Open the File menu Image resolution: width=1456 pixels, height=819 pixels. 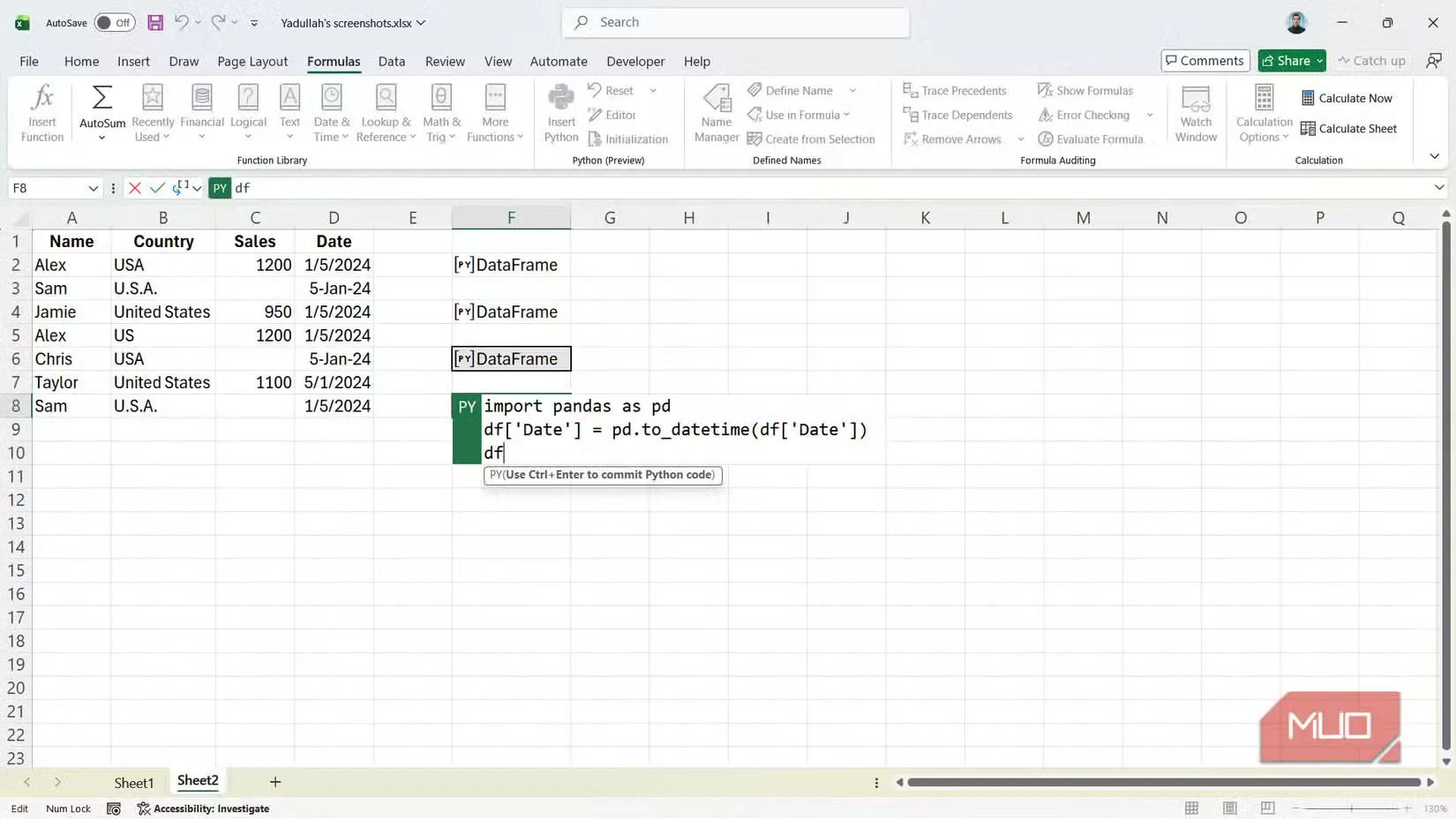coord(29,61)
